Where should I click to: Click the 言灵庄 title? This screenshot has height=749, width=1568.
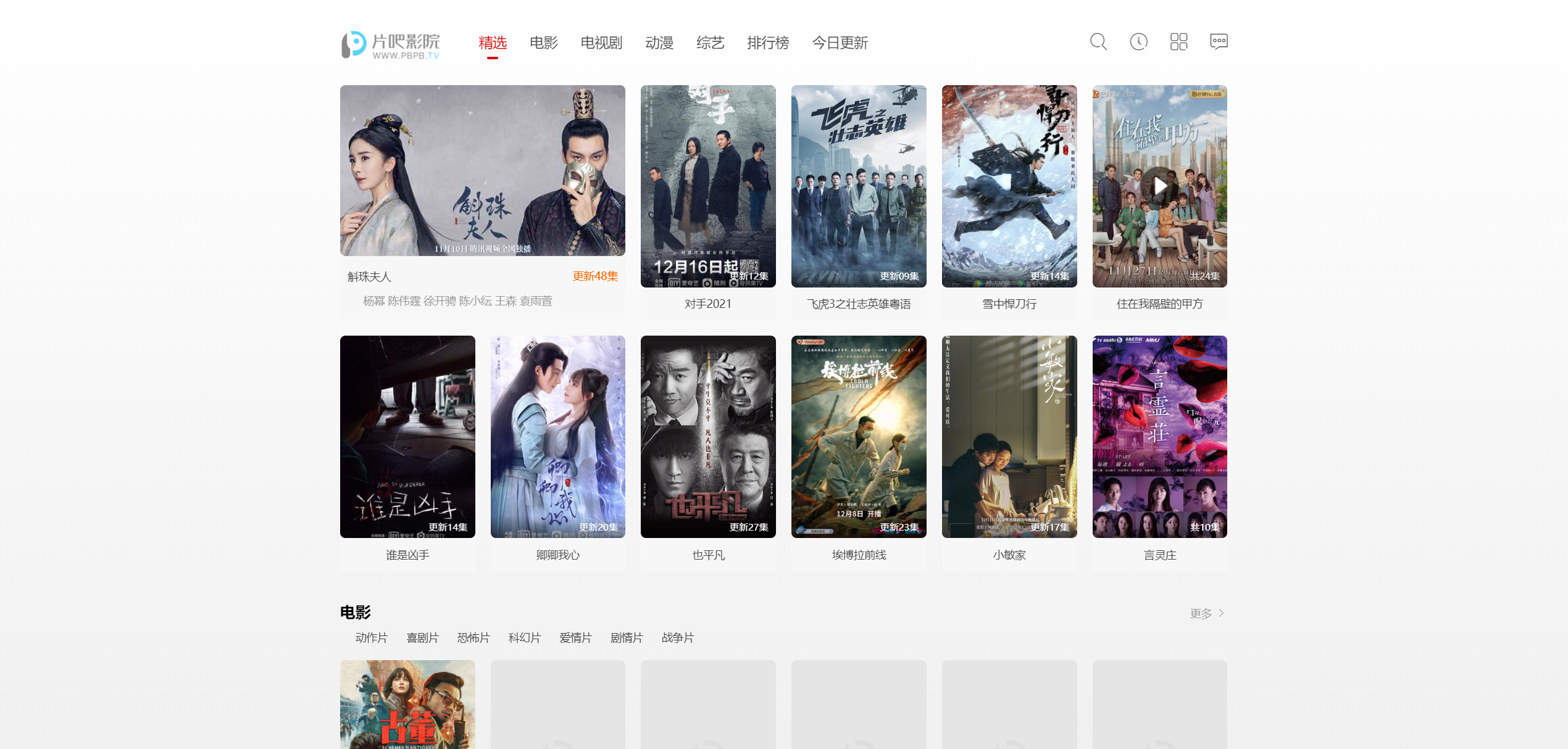coord(1160,555)
